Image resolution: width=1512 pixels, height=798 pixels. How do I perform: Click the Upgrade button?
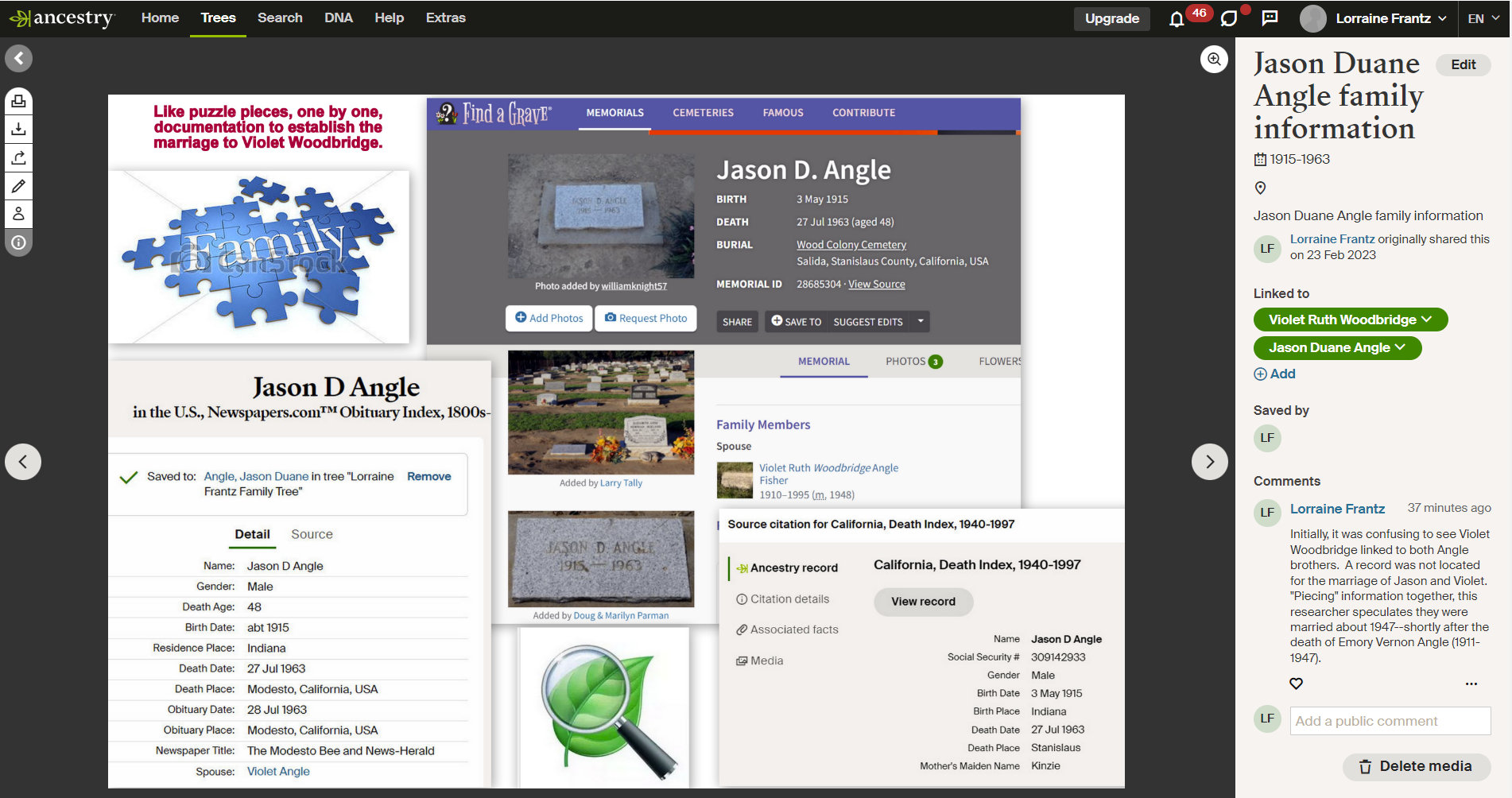click(x=1111, y=18)
